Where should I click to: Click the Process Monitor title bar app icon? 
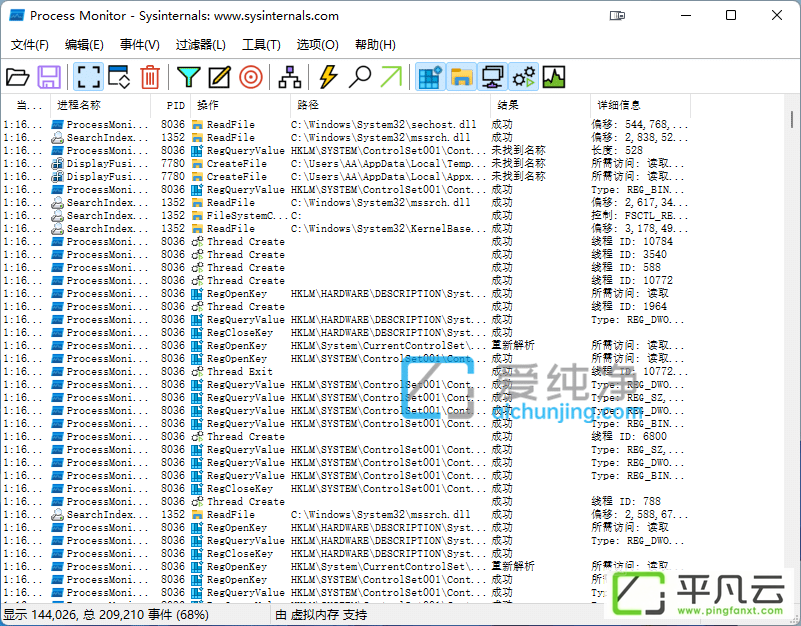pos(17,16)
